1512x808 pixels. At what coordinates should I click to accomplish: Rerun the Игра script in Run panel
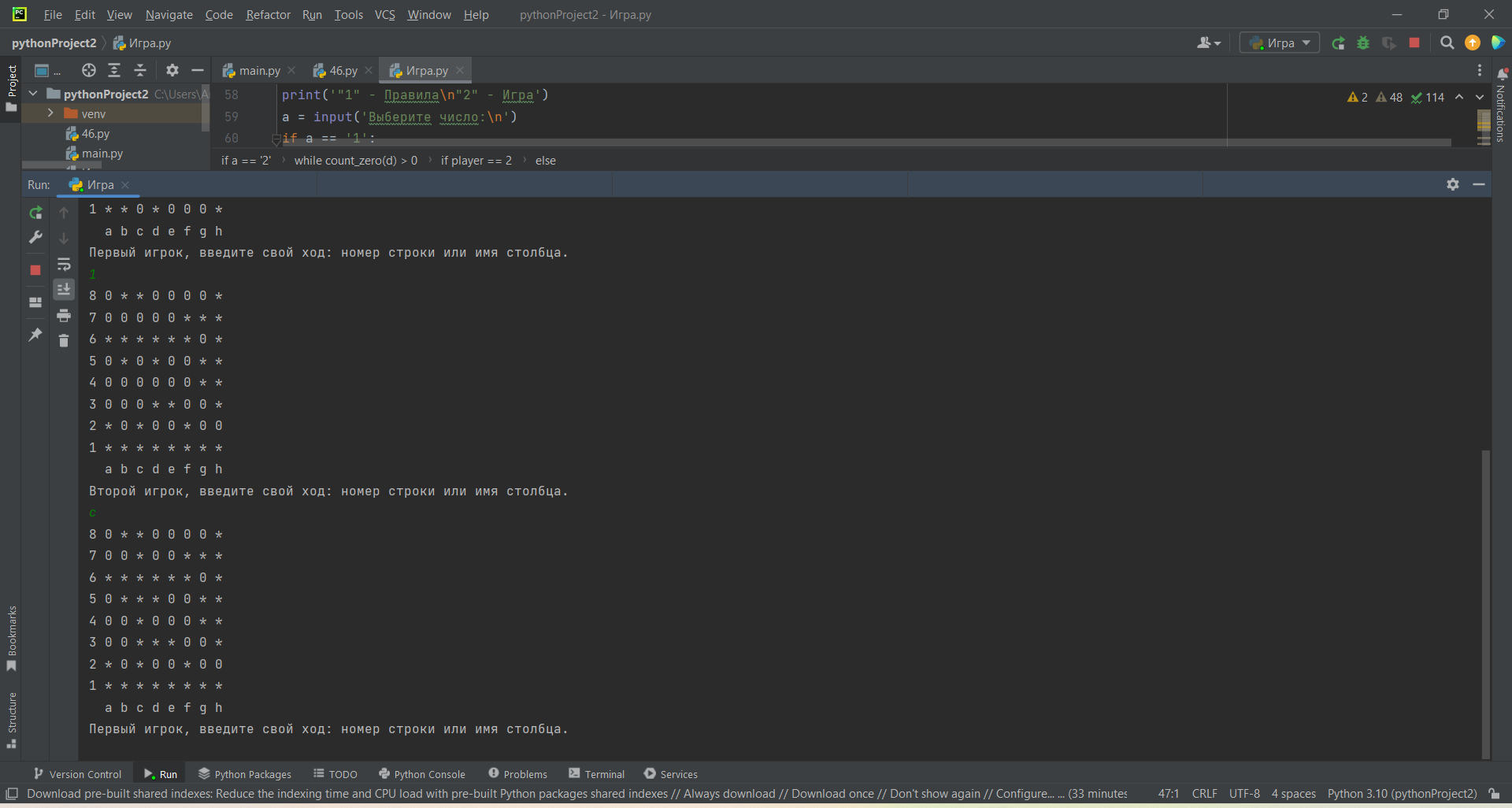[x=35, y=213]
